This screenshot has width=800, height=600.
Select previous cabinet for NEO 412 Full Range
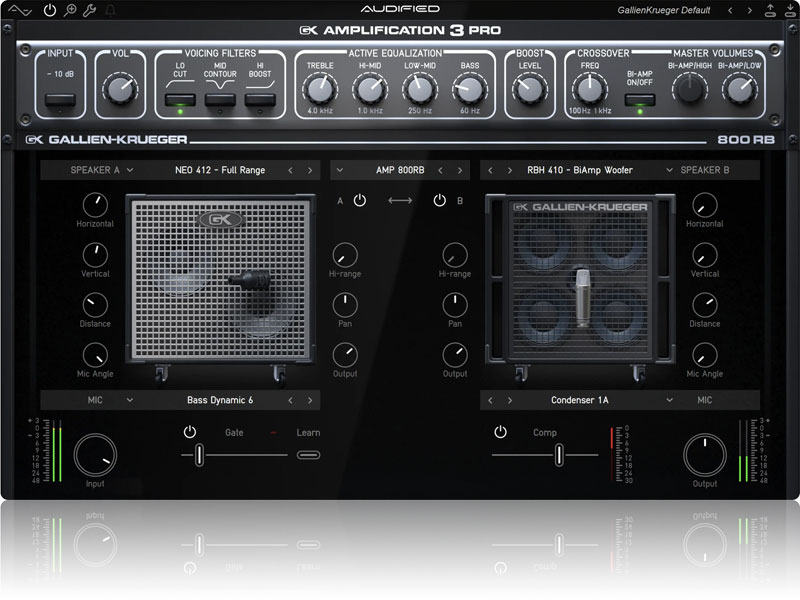(x=290, y=170)
